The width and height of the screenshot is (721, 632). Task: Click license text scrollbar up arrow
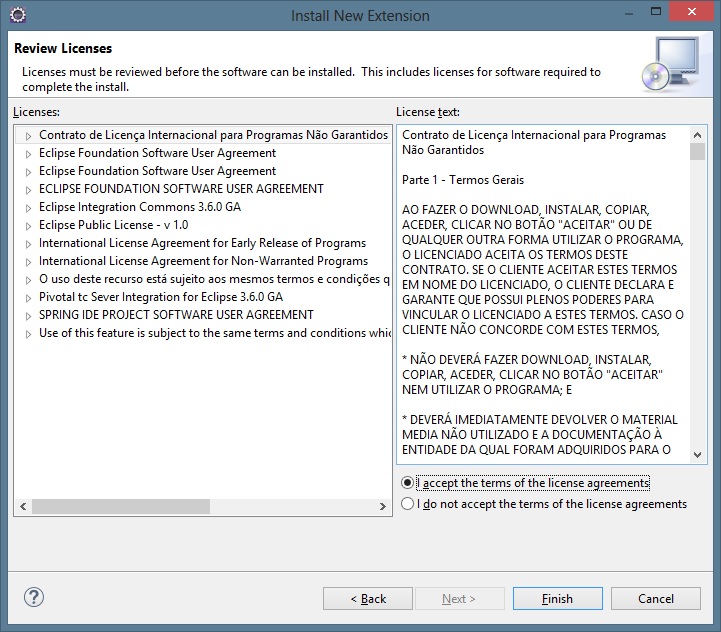point(697,134)
